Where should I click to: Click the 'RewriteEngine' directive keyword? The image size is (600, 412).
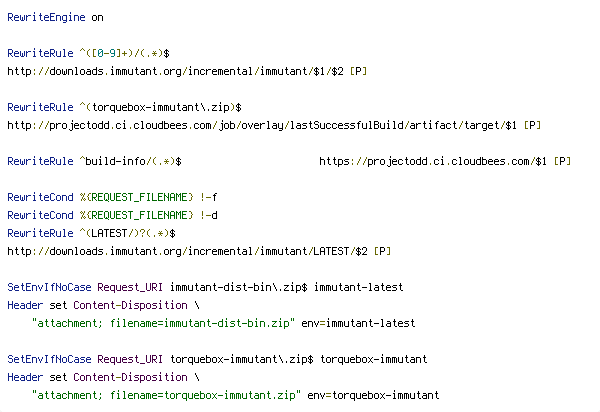click(46, 18)
